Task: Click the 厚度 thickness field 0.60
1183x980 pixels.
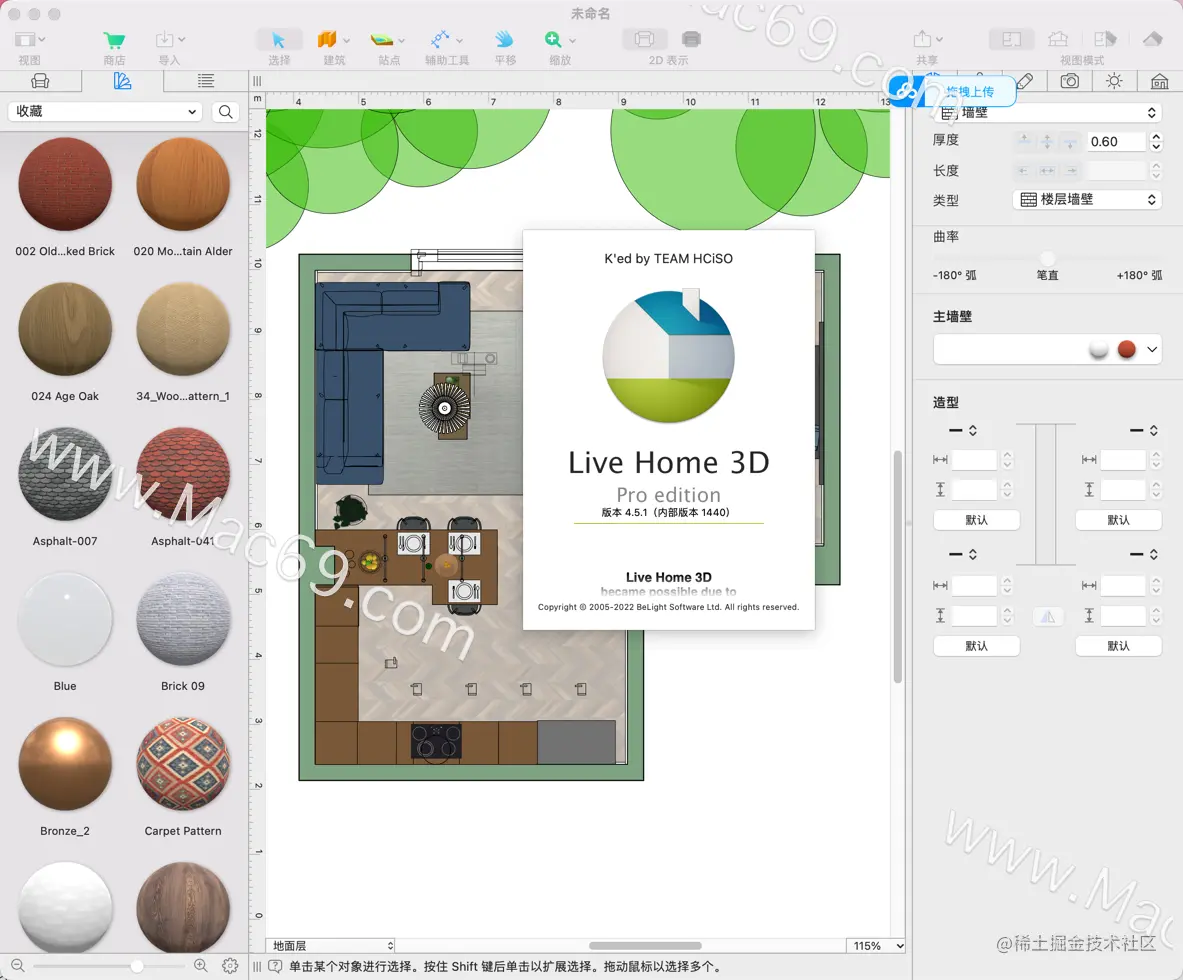Action: coord(1115,142)
